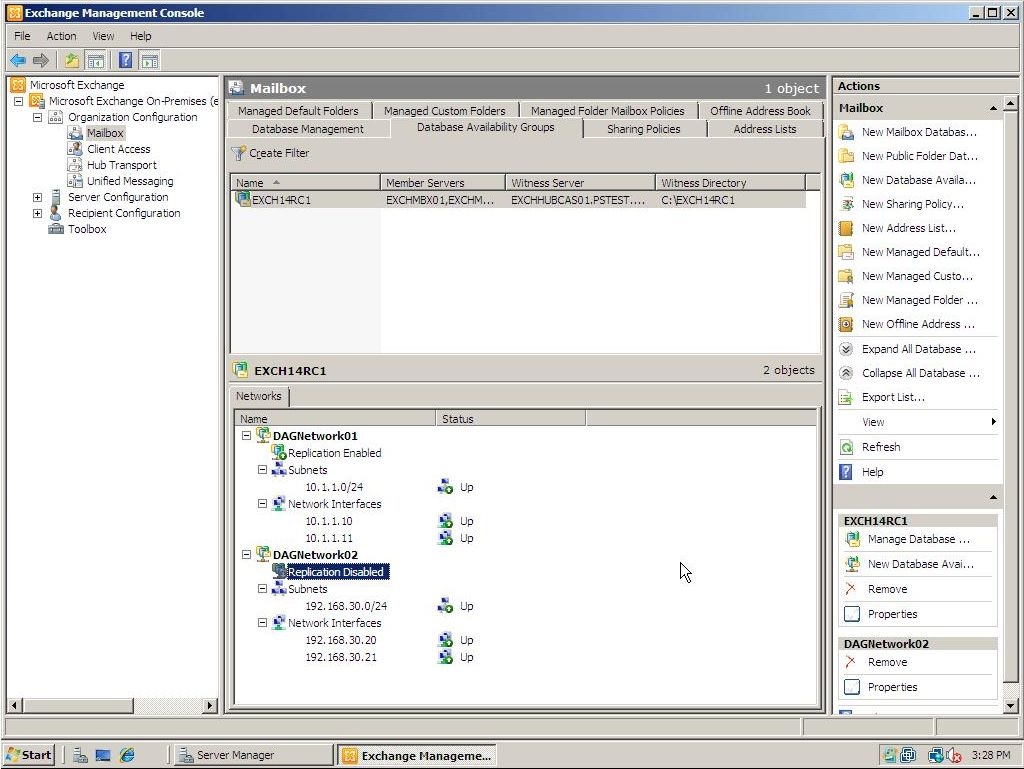Click the New Sharing Policy icon

tap(846, 204)
